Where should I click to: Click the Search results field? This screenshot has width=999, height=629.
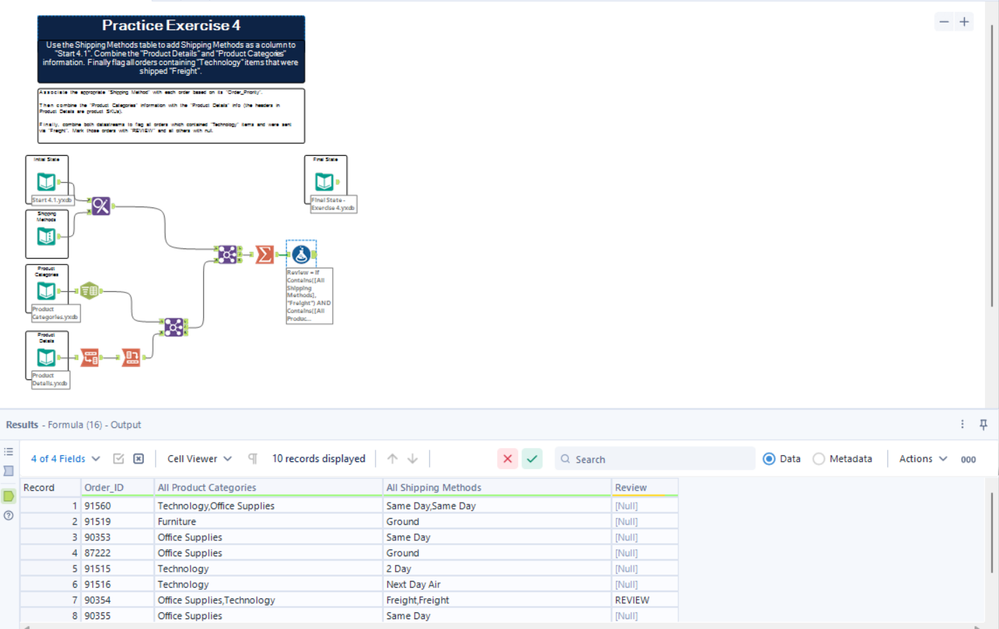tap(654, 459)
